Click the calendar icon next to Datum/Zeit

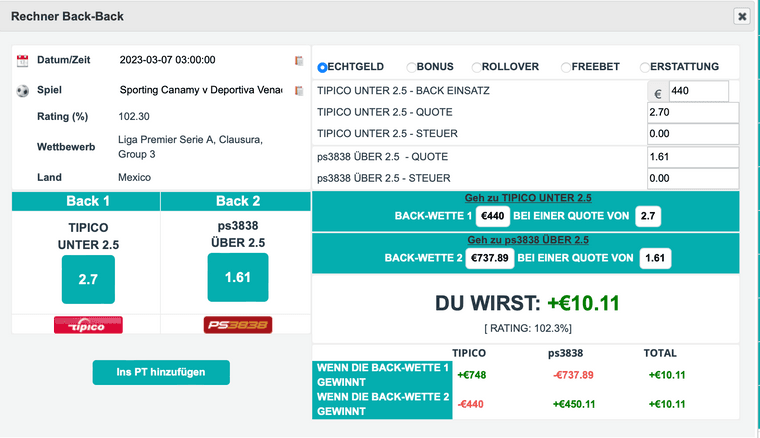22,61
